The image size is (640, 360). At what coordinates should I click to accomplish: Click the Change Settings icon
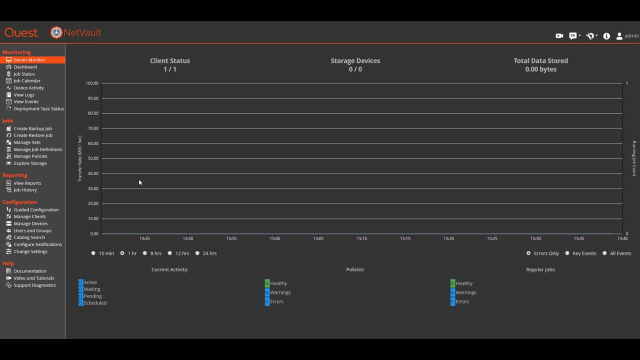pos(9,251)
